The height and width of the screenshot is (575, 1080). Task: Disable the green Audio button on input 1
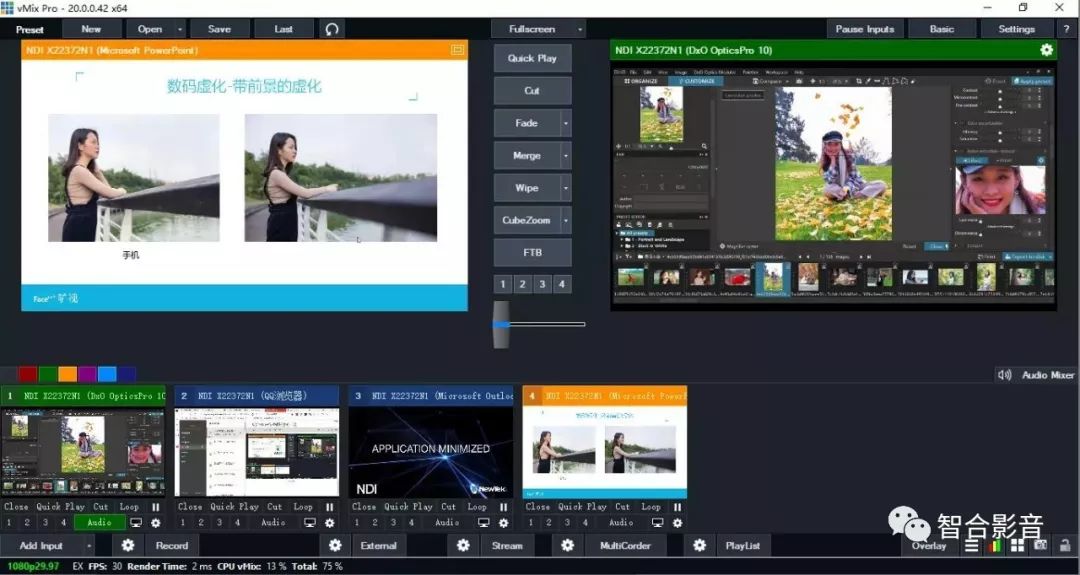99,523
